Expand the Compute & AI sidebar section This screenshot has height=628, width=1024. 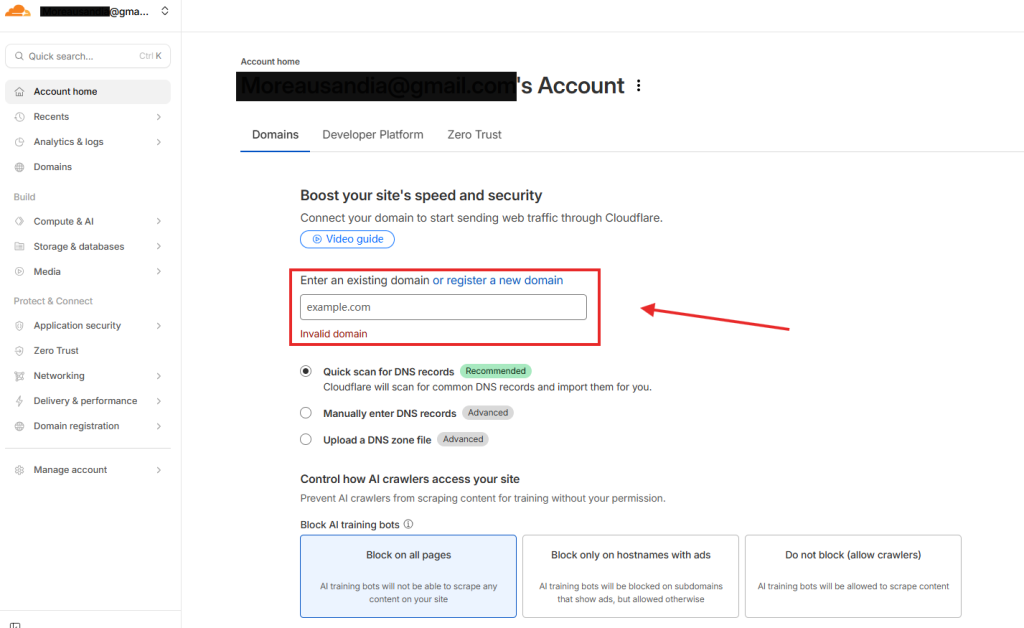click(159, 222)
